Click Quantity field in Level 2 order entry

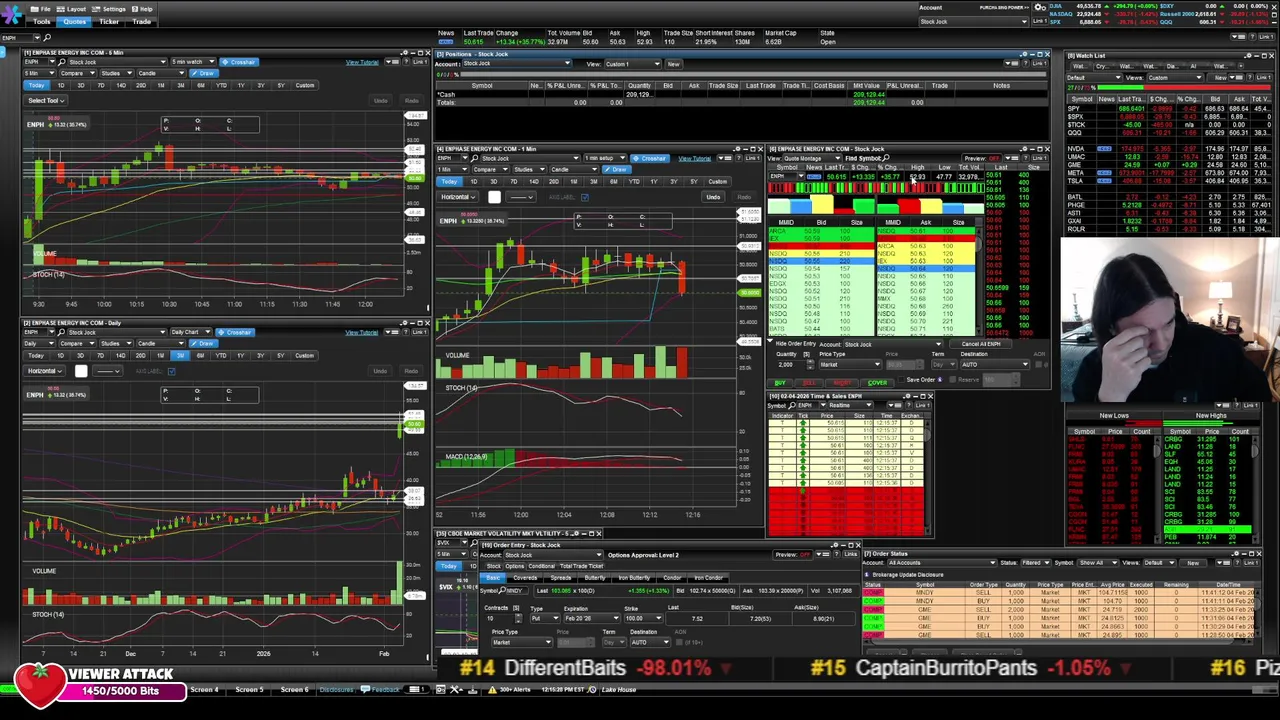tap(792, 364)
